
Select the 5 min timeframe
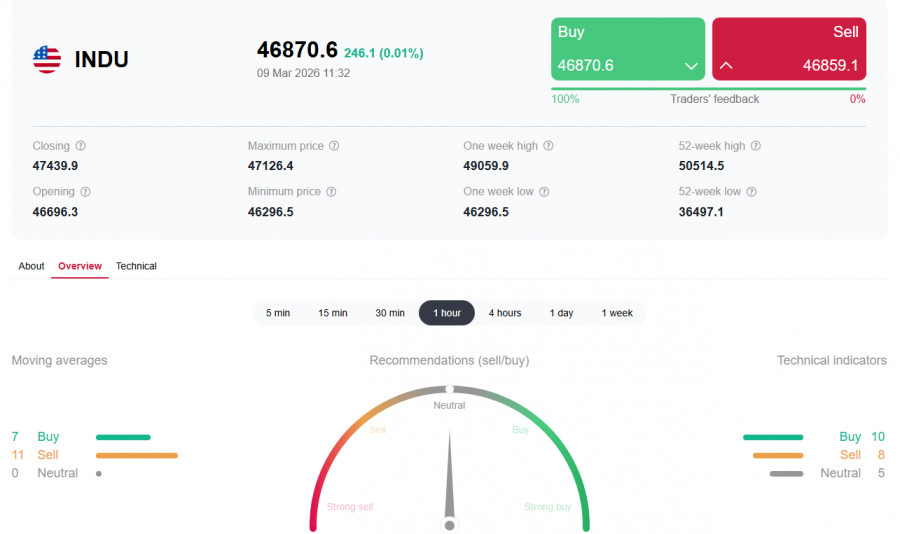pos(278,313)
